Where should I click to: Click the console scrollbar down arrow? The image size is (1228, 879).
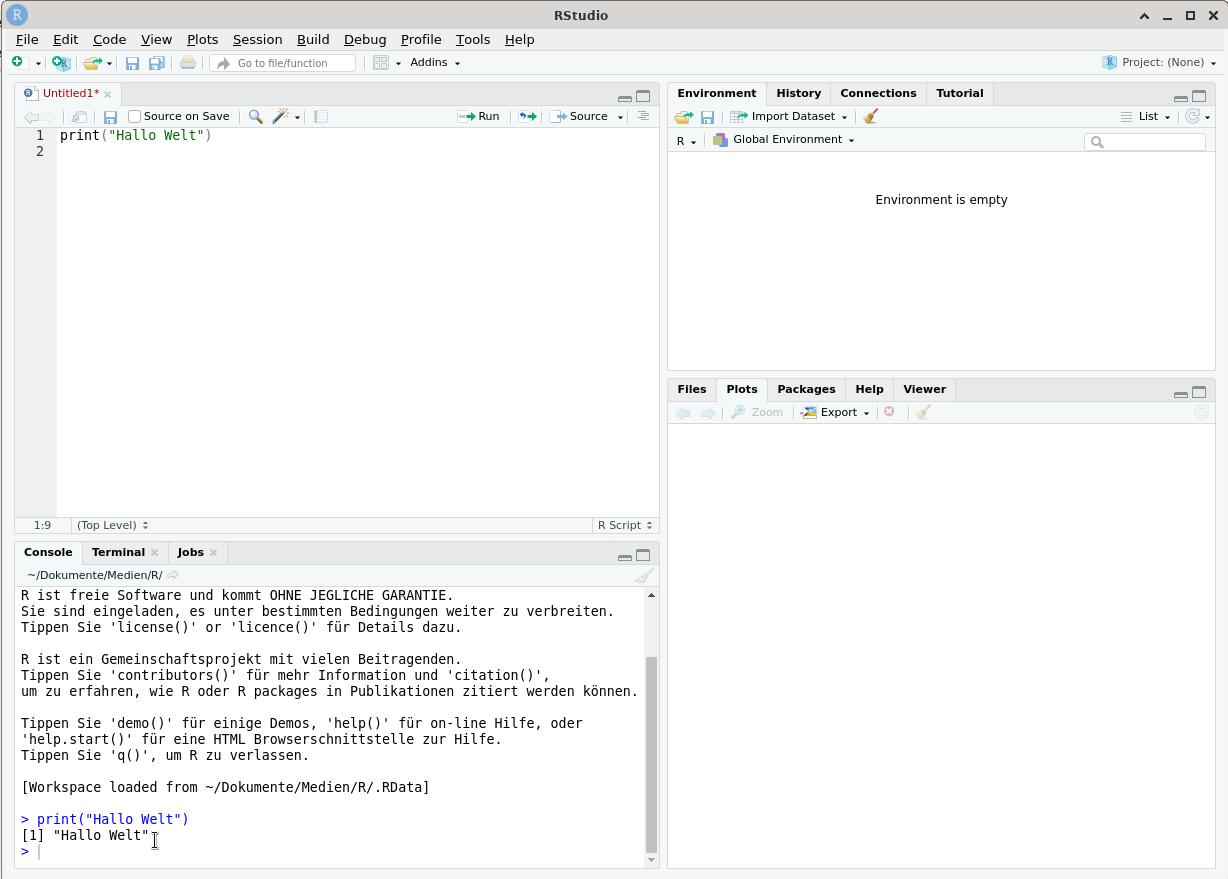(x=652, y=859)
